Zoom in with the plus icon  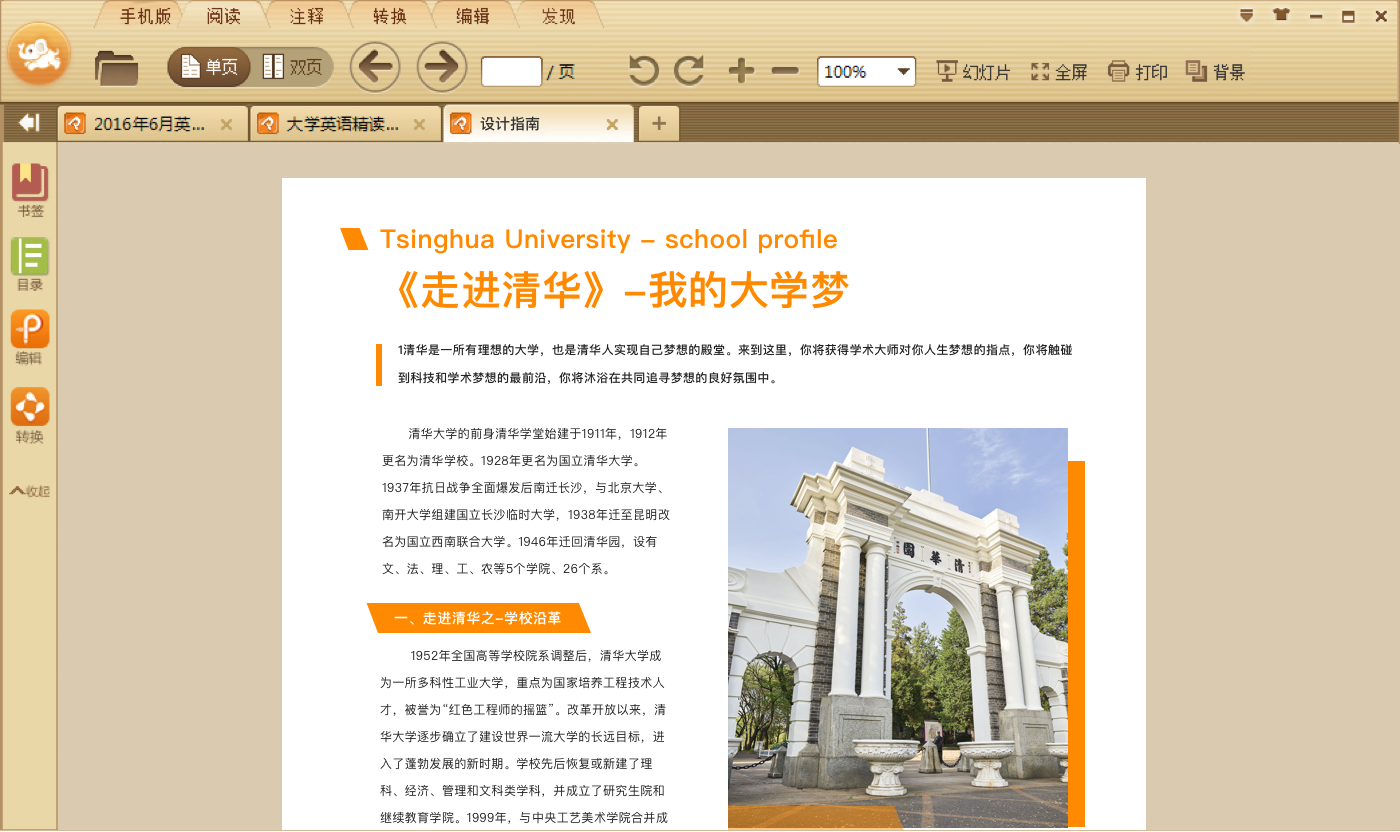[740, 70]
